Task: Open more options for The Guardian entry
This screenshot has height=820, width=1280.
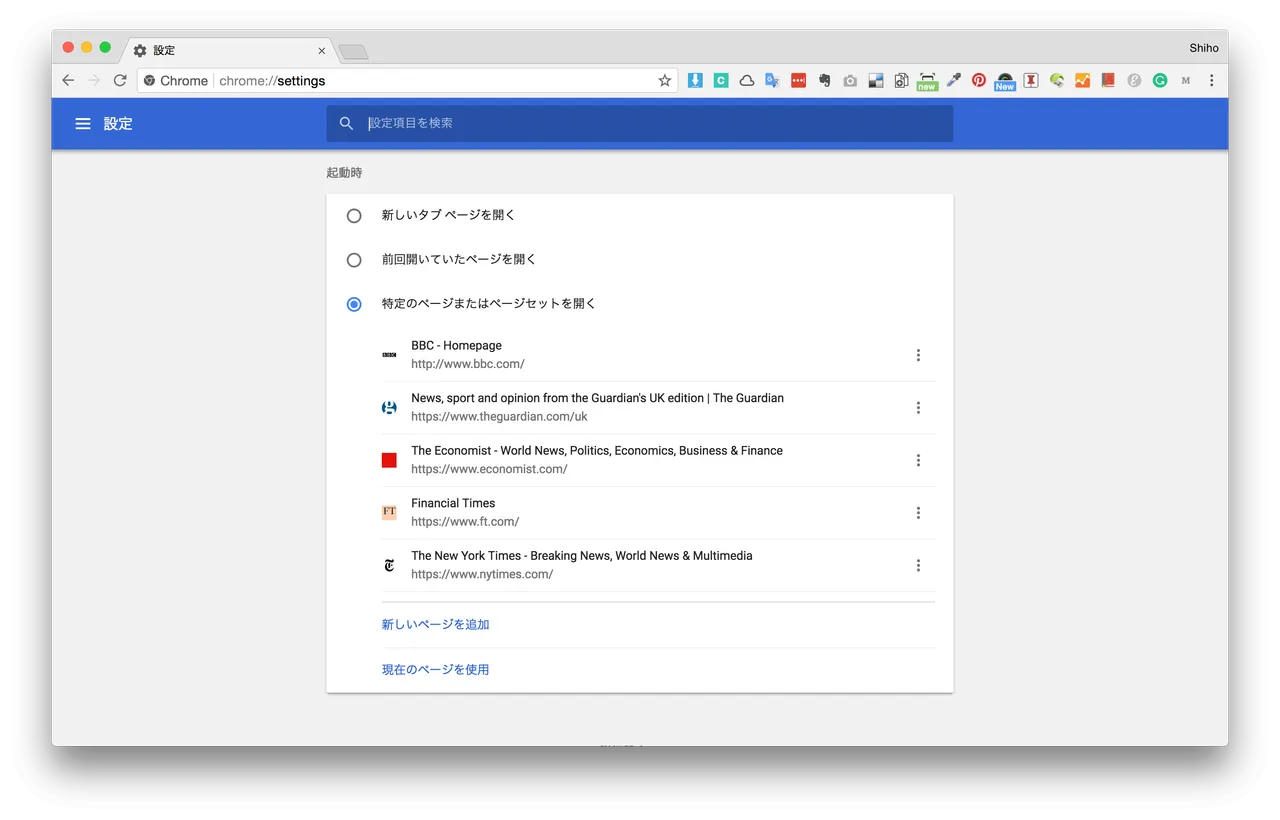Action: pos(918,408)
